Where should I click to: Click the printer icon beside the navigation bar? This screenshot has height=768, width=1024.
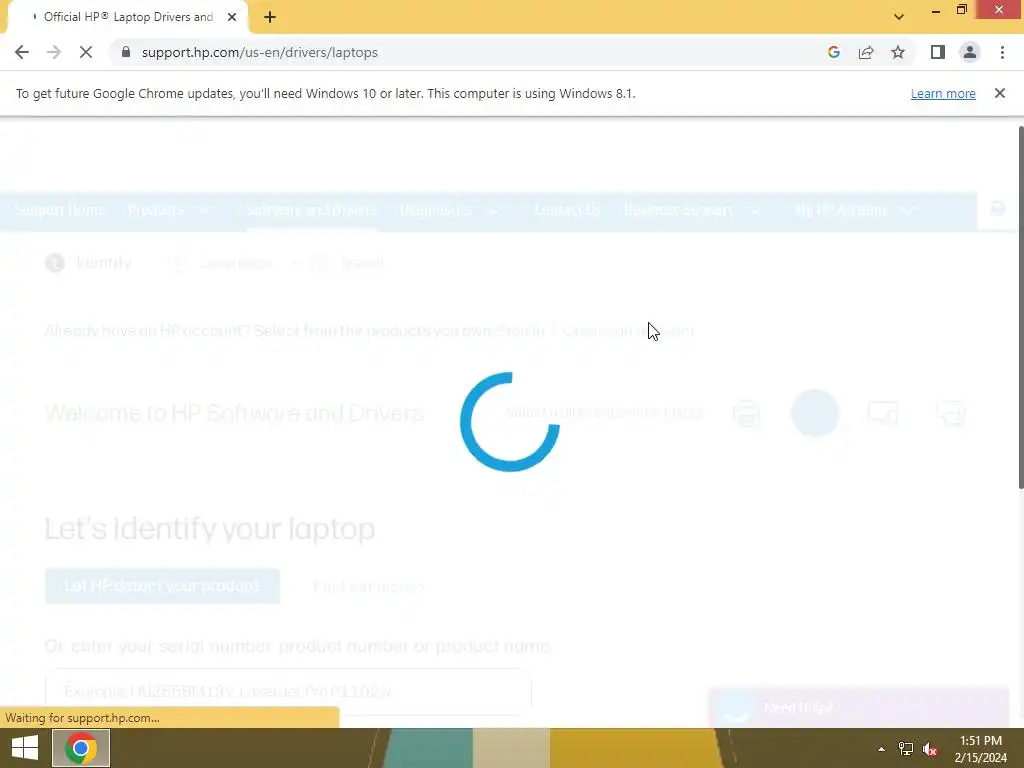(x=998, y=208)
